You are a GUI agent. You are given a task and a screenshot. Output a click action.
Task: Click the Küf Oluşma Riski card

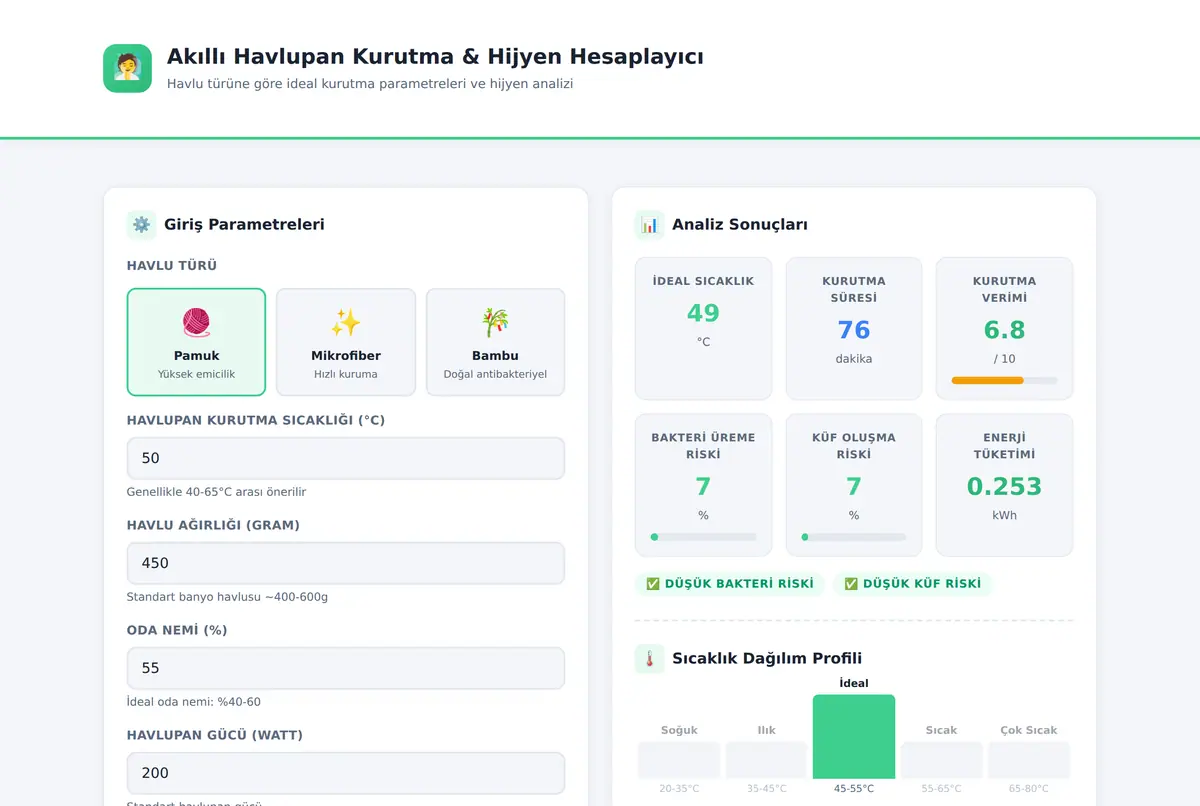[853, 485]
